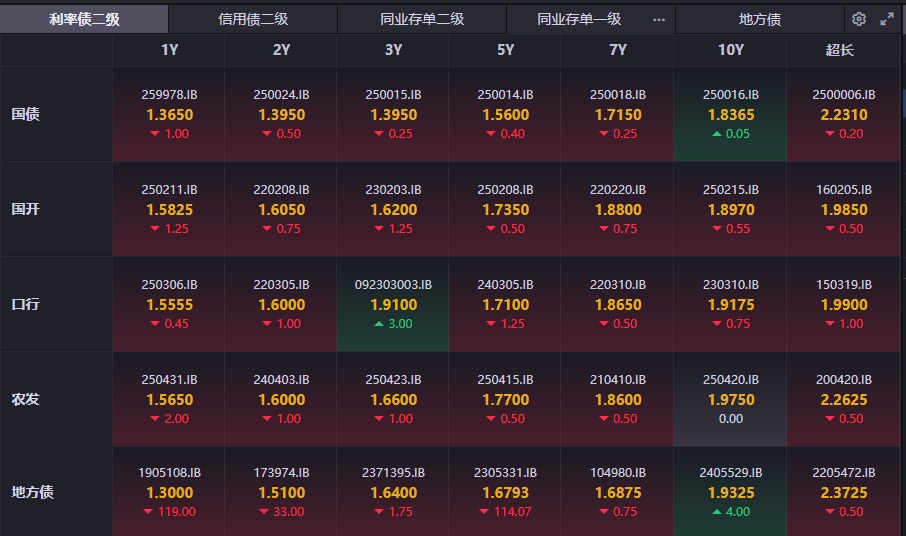Open the settings gear icon

pos(859,19)
